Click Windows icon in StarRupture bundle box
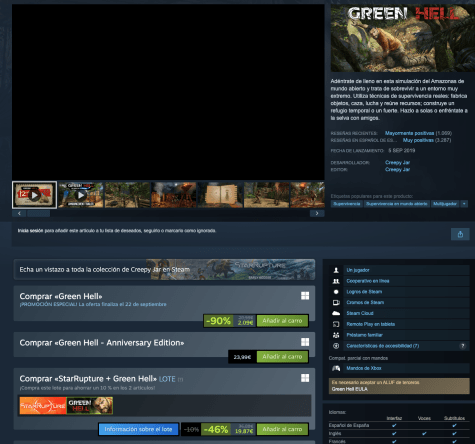The width and height of the screenshot is (475, 444). click(305, 378)
